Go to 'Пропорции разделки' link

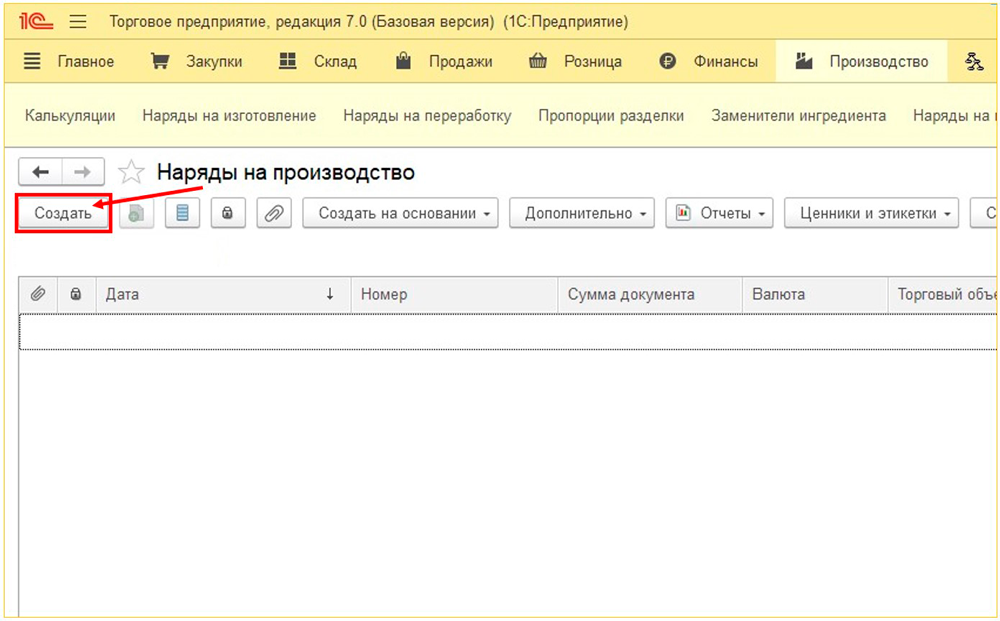pyautogui.click(x=611, y=116)
